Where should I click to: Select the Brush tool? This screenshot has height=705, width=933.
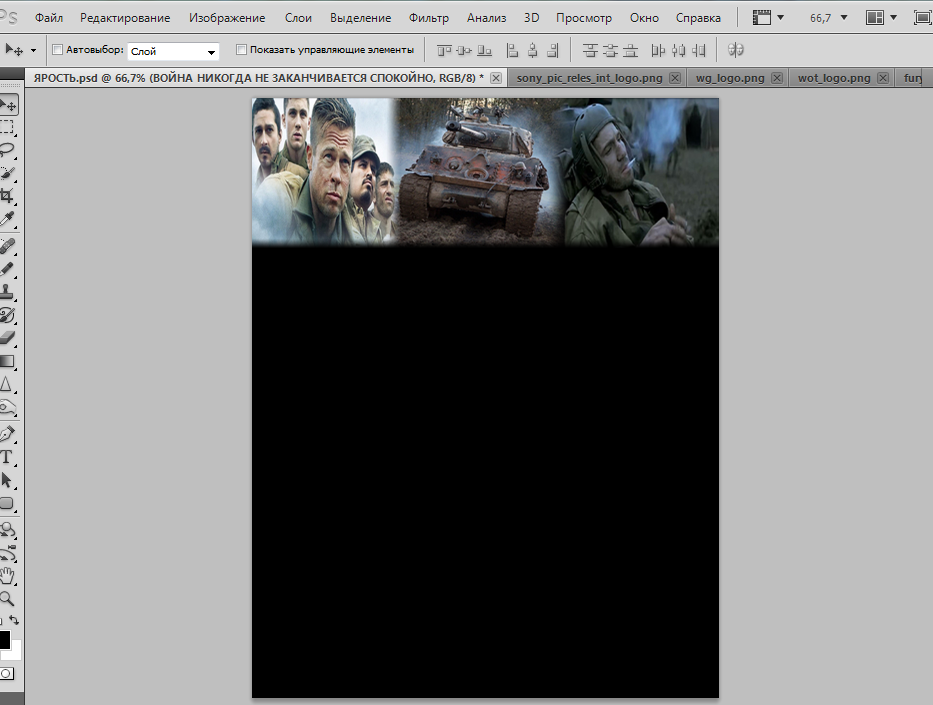(7, 269)
